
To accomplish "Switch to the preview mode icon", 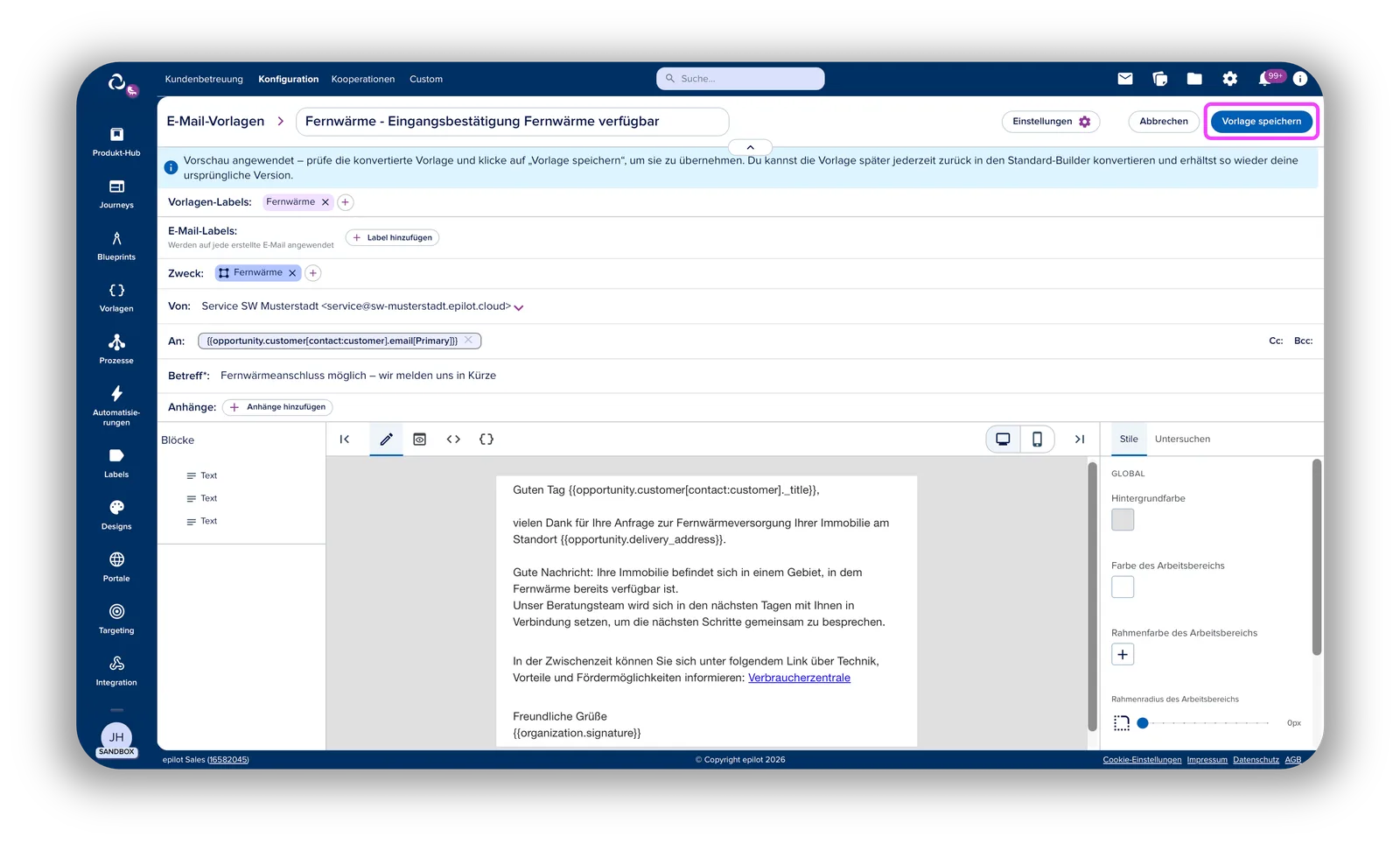I will [420, 440].
